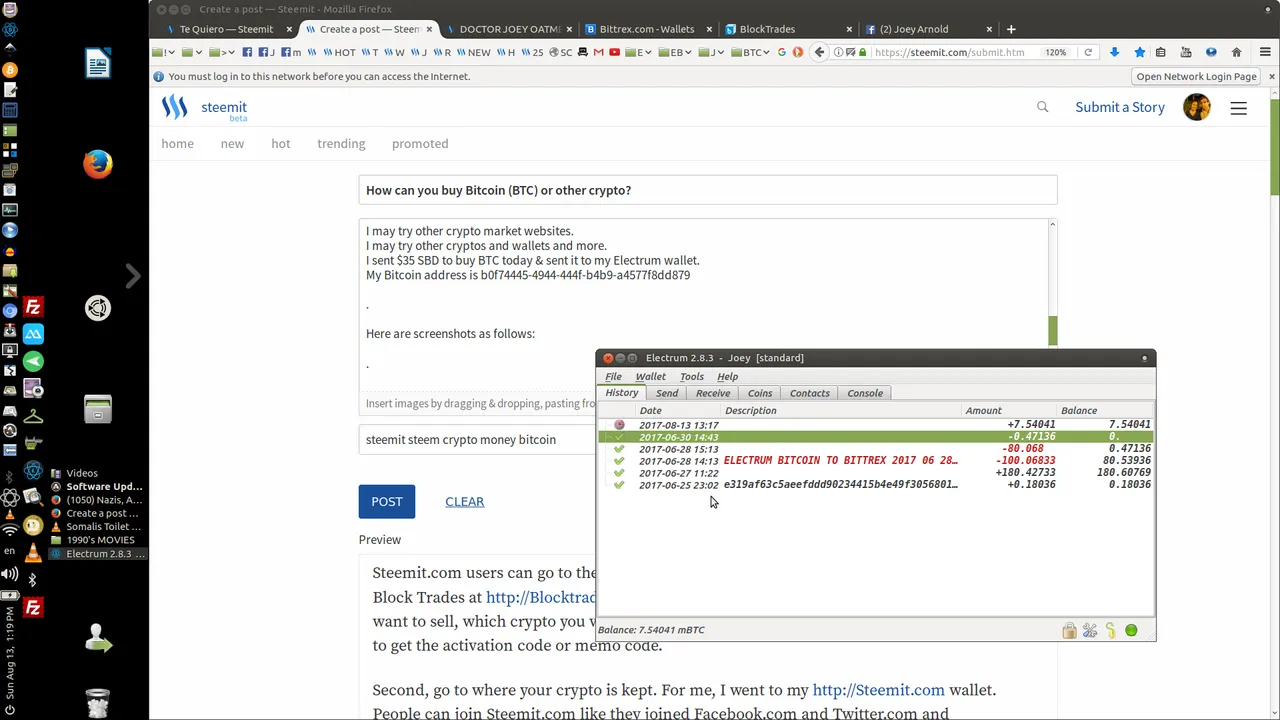Click the Steemit search magnifier icon
The image size is (1280, 720).
[x=1042, y=107]
